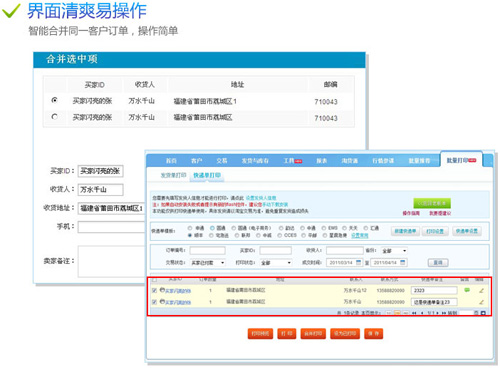Click the orange 设为已打印 button
Viewport: 500px width, 372px height.
345,333
